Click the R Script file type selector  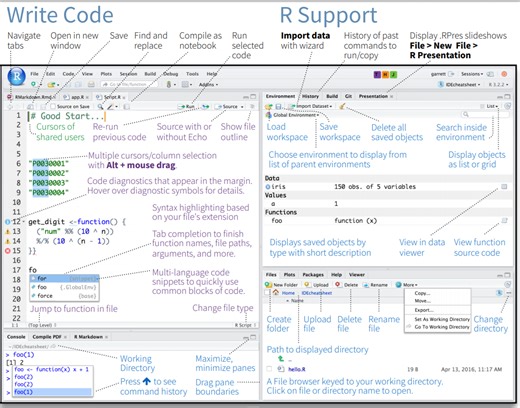[x=245, y=325]
